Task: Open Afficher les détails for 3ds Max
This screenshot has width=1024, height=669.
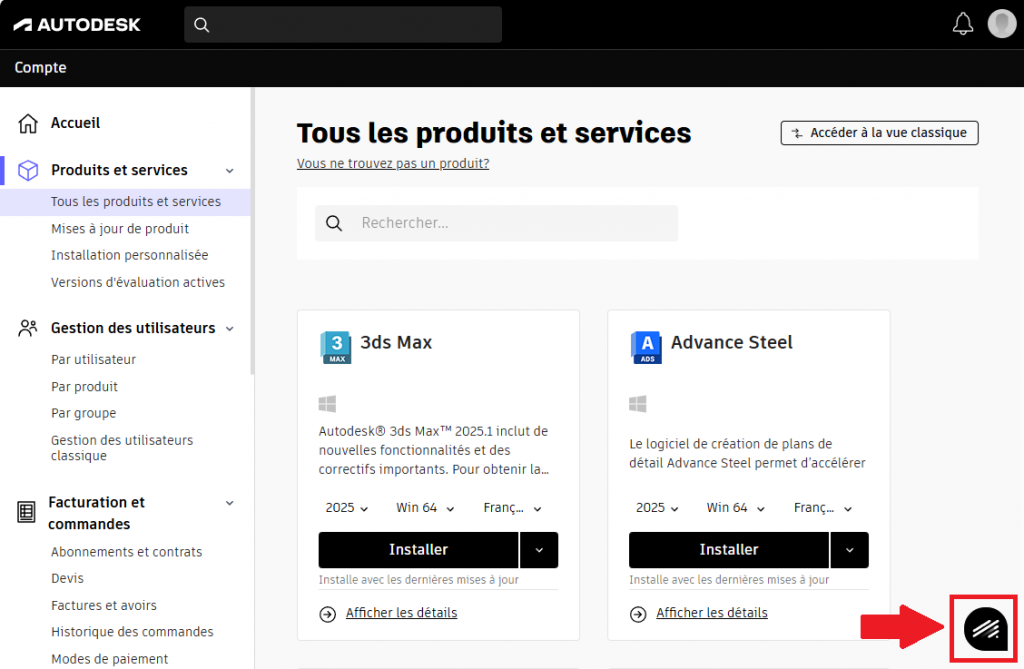Action: point(401,613)
